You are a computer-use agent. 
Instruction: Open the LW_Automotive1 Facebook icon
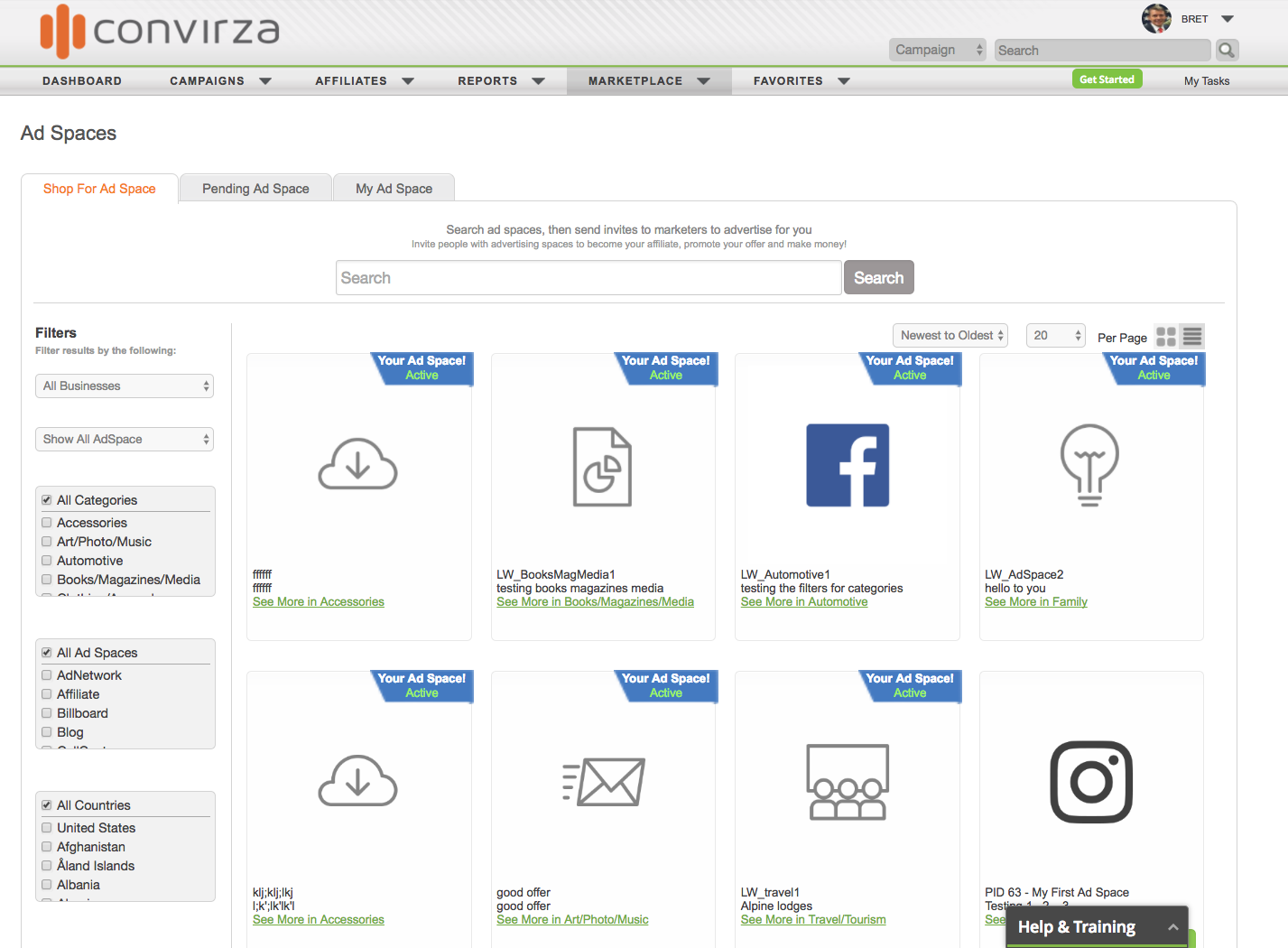[848, 465]
